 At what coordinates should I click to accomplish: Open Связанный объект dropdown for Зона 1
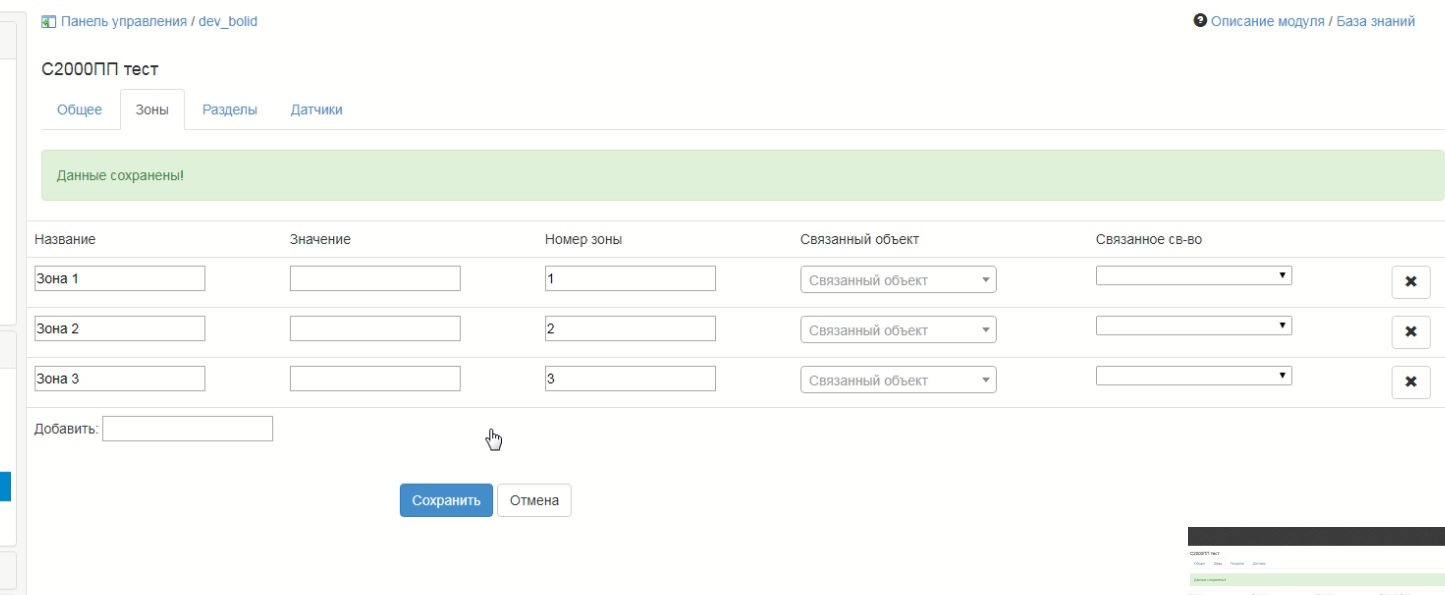(898, 280)
